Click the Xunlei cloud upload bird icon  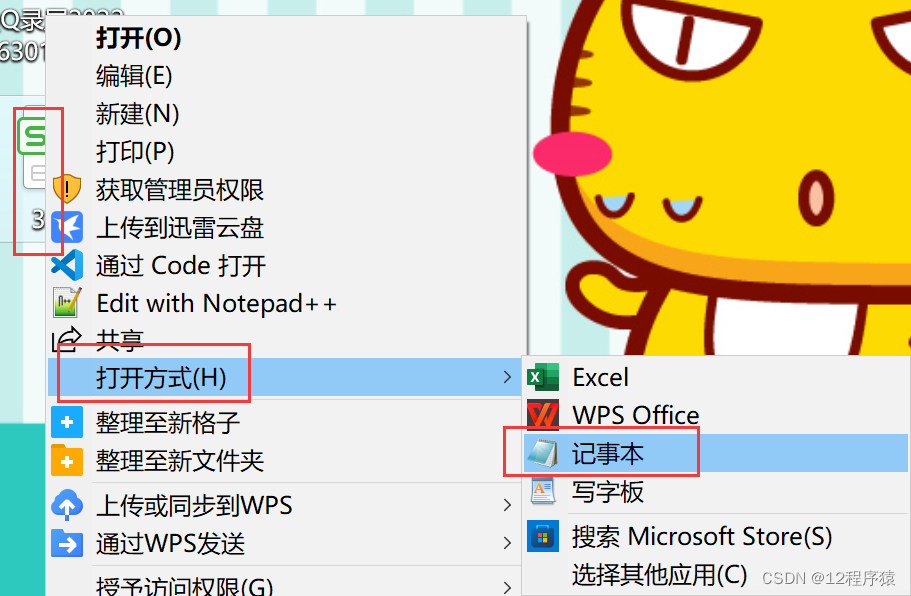point(67,227)
